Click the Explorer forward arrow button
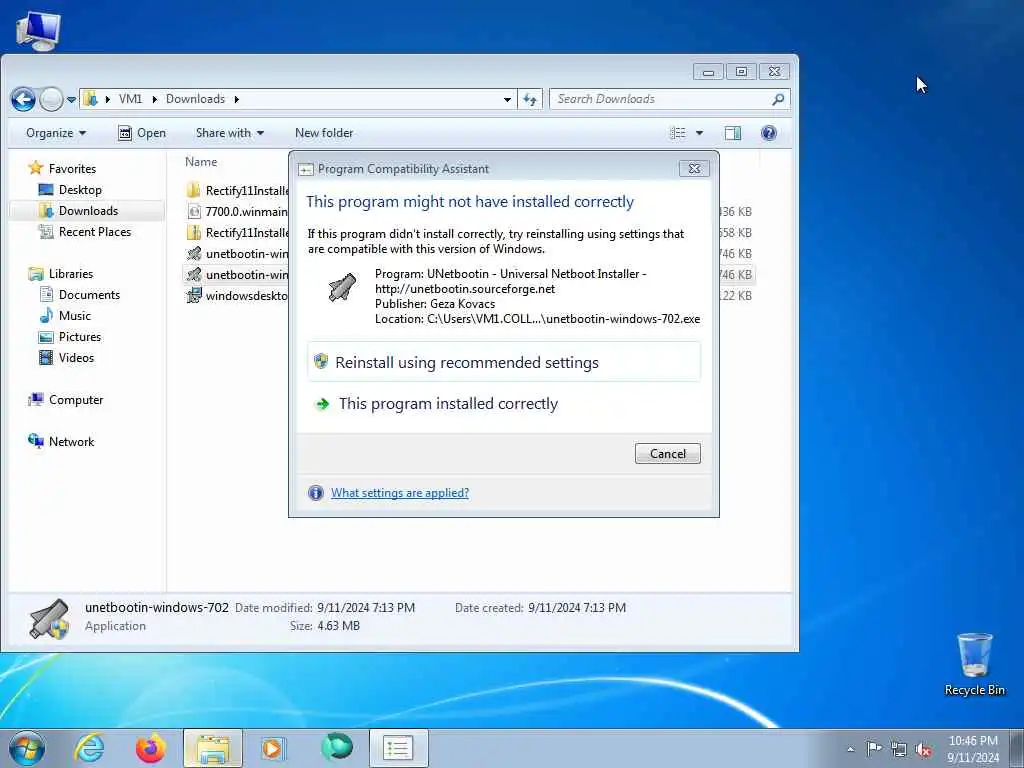 (x=51, y=99)
